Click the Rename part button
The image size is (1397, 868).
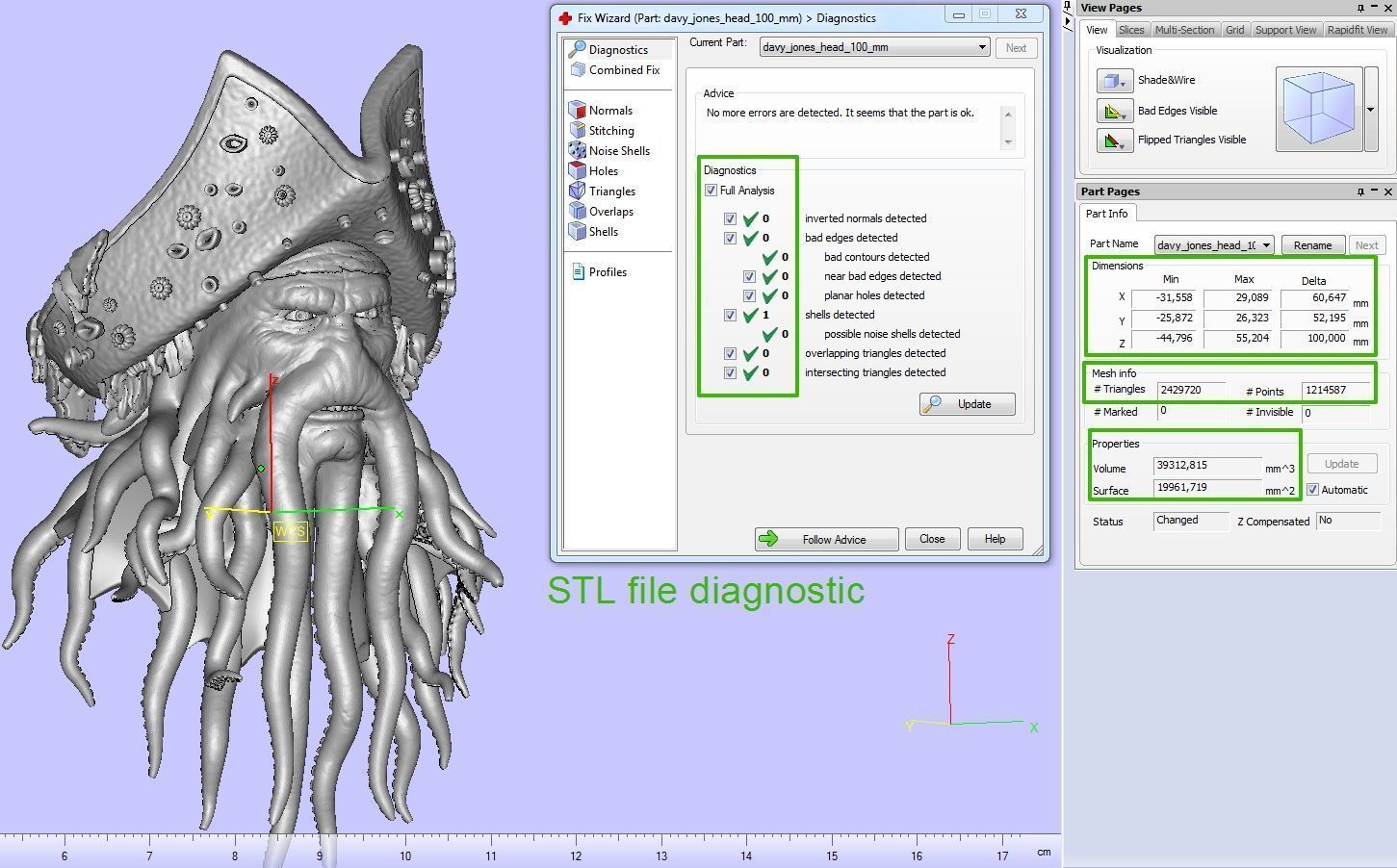(x=1312, y=245)
